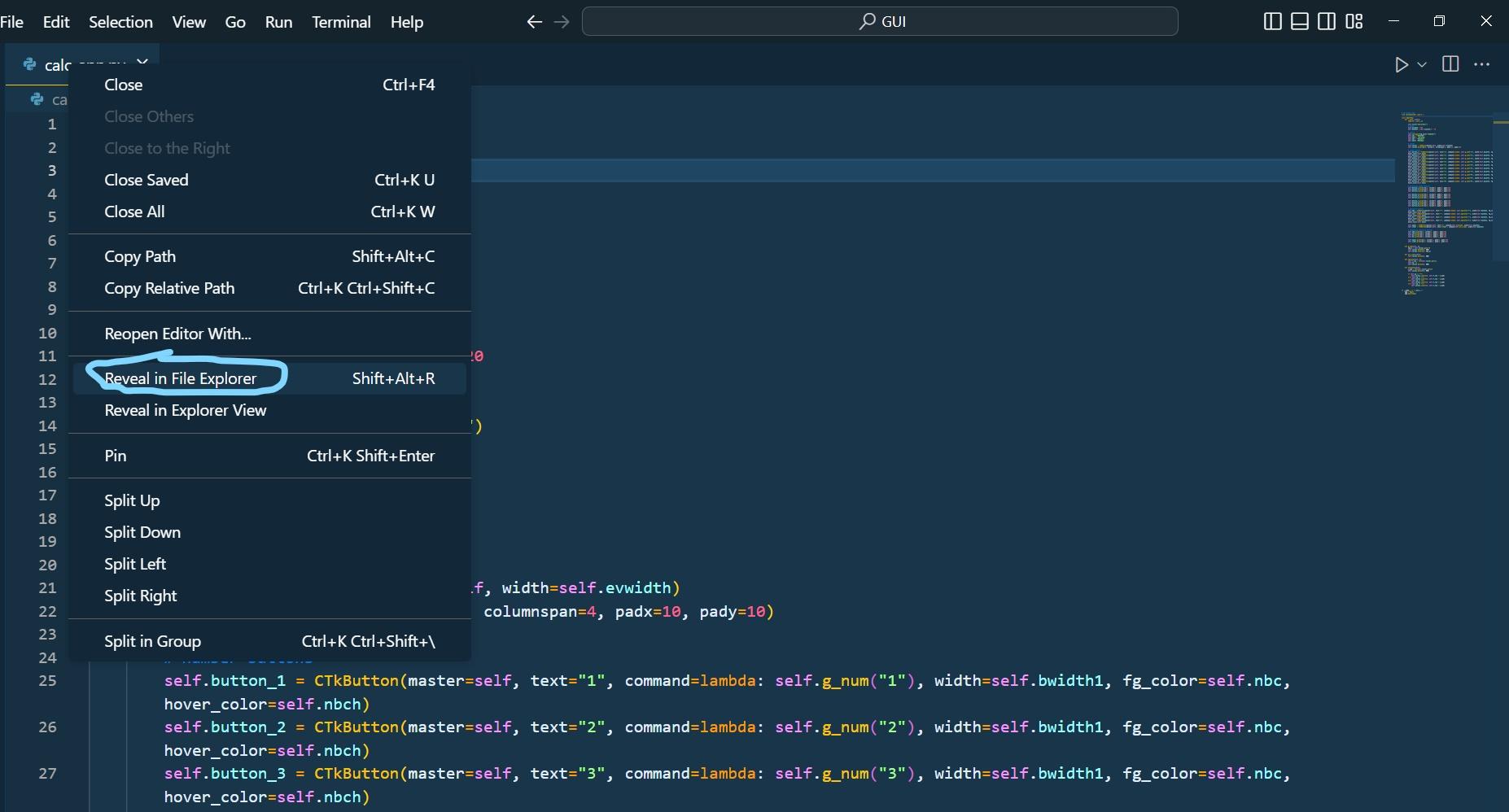The width and height of the screenshot is (1509, 812).
Task: Choose Split Down from context menu
Action: [142, 532]
